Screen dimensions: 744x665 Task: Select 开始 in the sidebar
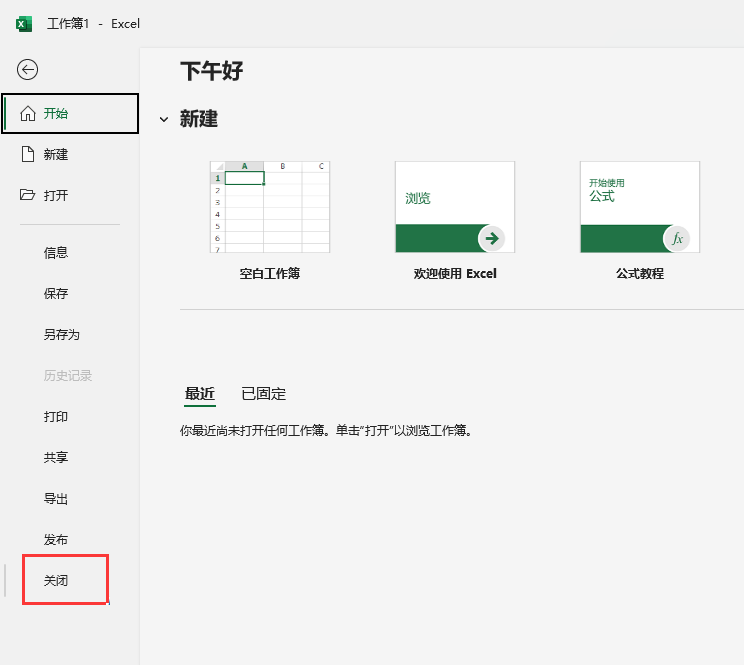70,113
